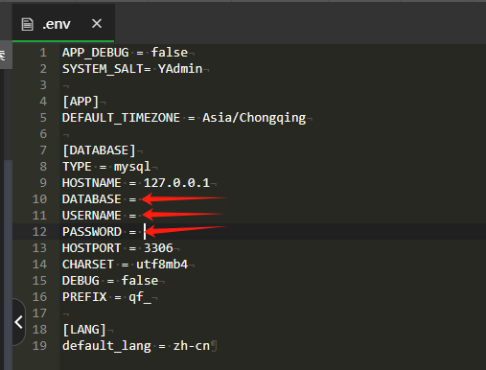Place cursor after PASSWORD = on line 12

145,232
